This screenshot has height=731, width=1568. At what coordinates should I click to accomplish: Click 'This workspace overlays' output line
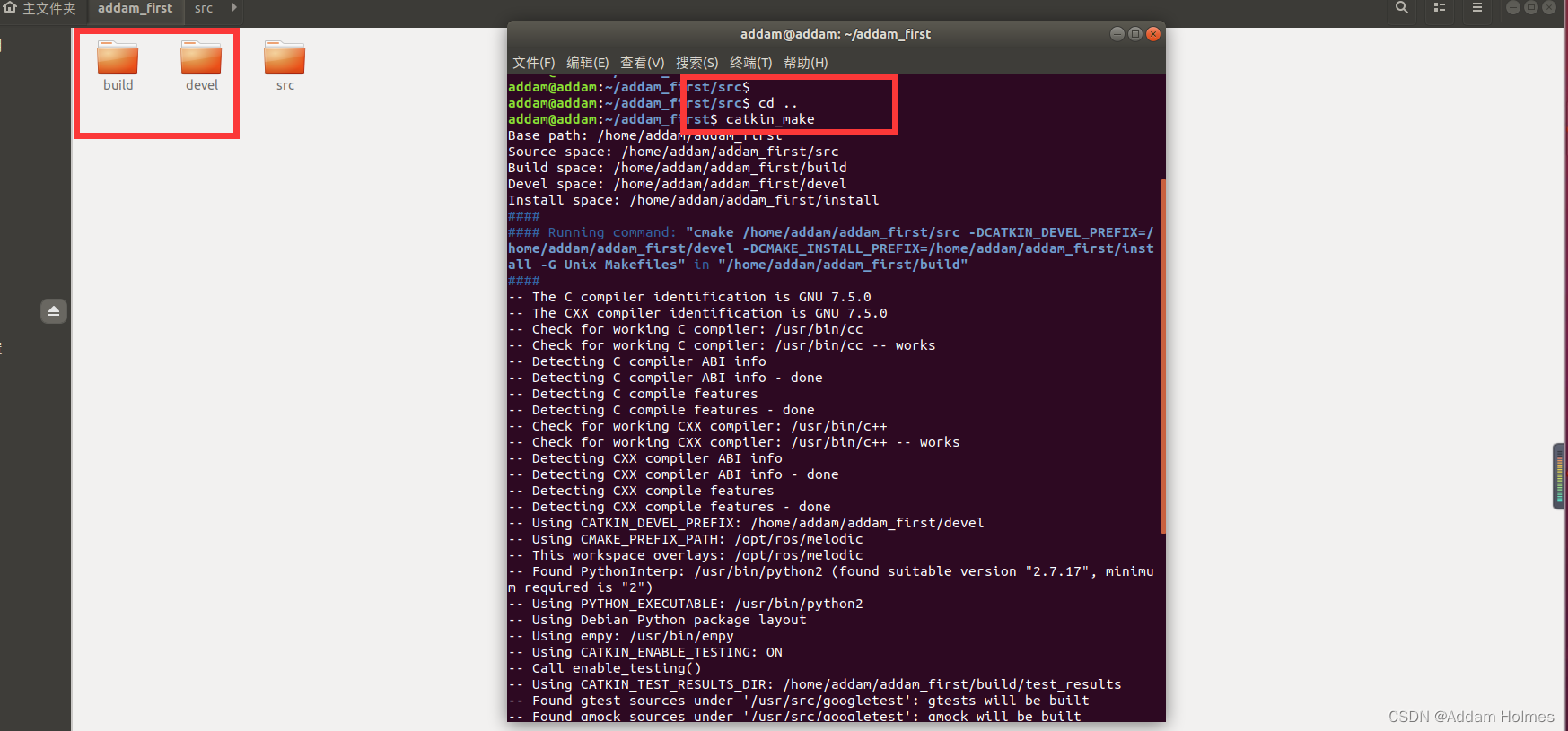click(x=686, y=555)
